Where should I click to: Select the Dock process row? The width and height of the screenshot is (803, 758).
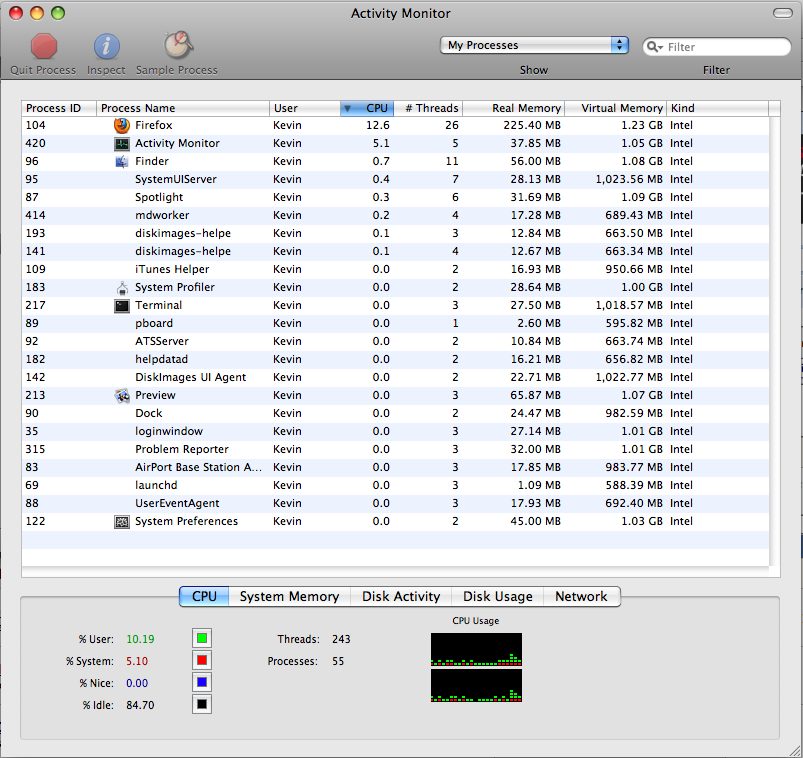coord(395,413)
